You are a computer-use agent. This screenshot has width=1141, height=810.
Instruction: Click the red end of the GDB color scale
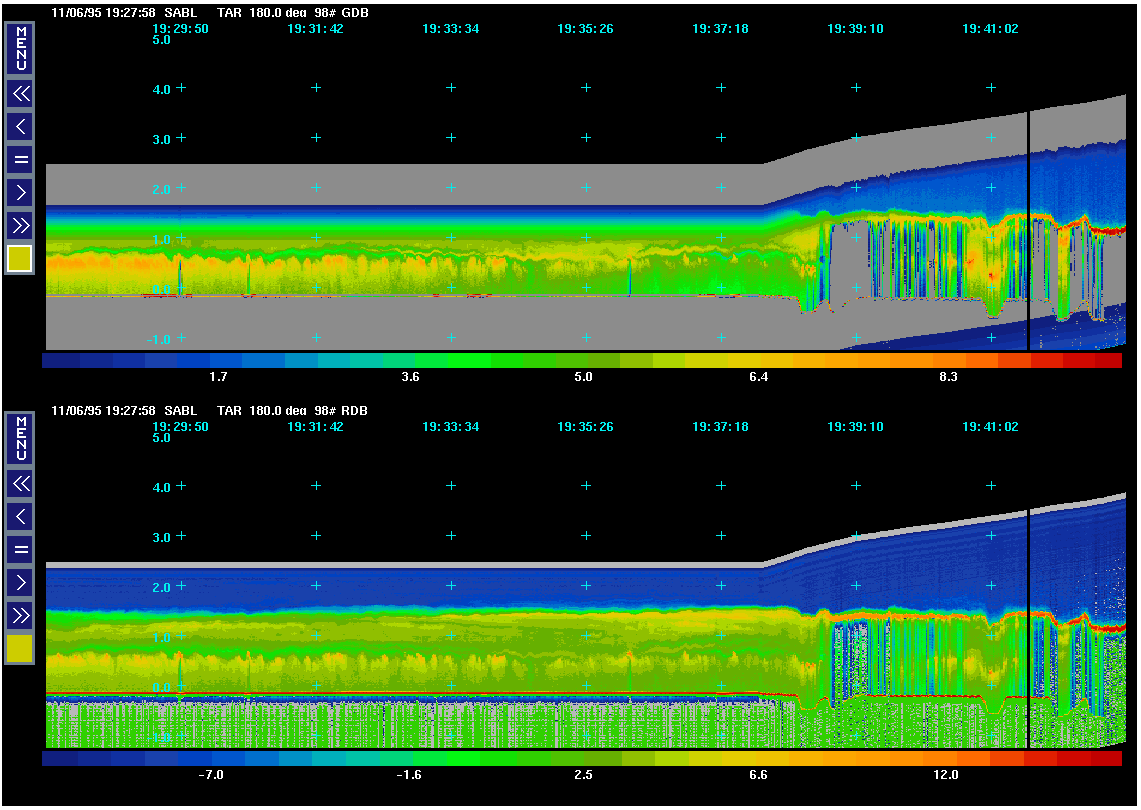click(x=1106, y=361)
